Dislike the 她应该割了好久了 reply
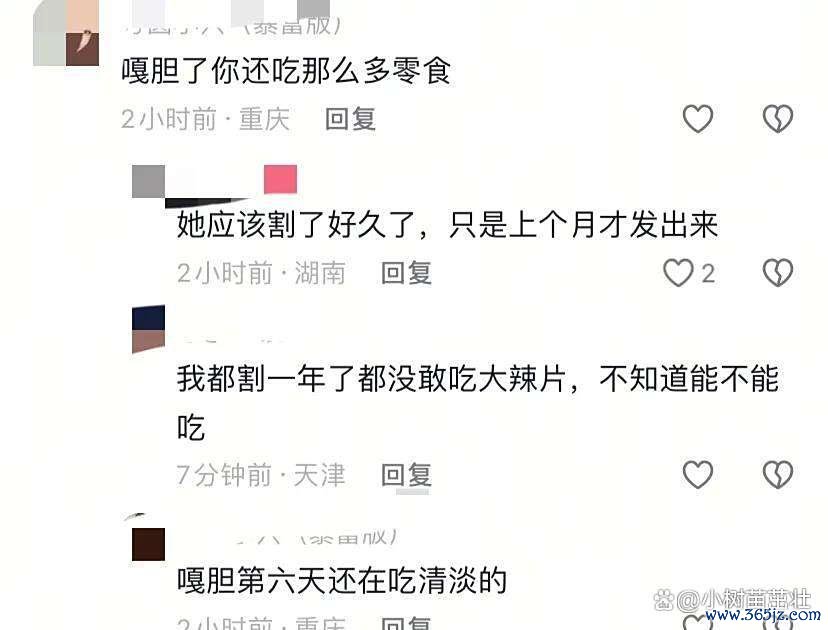828x630 pixels. (x=778, y=272)
